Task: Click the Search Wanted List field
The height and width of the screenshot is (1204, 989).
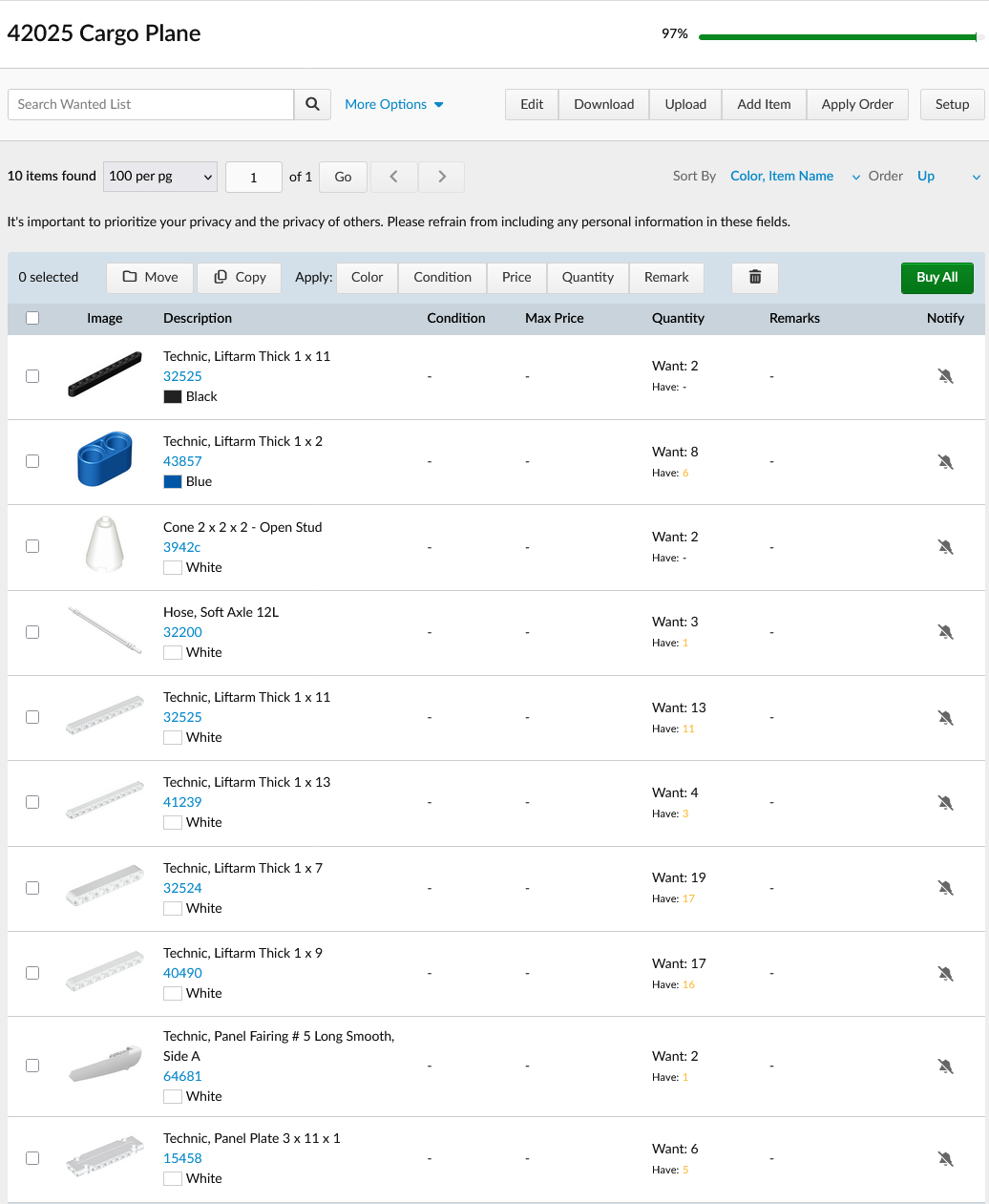Action: tap(151, 104)
